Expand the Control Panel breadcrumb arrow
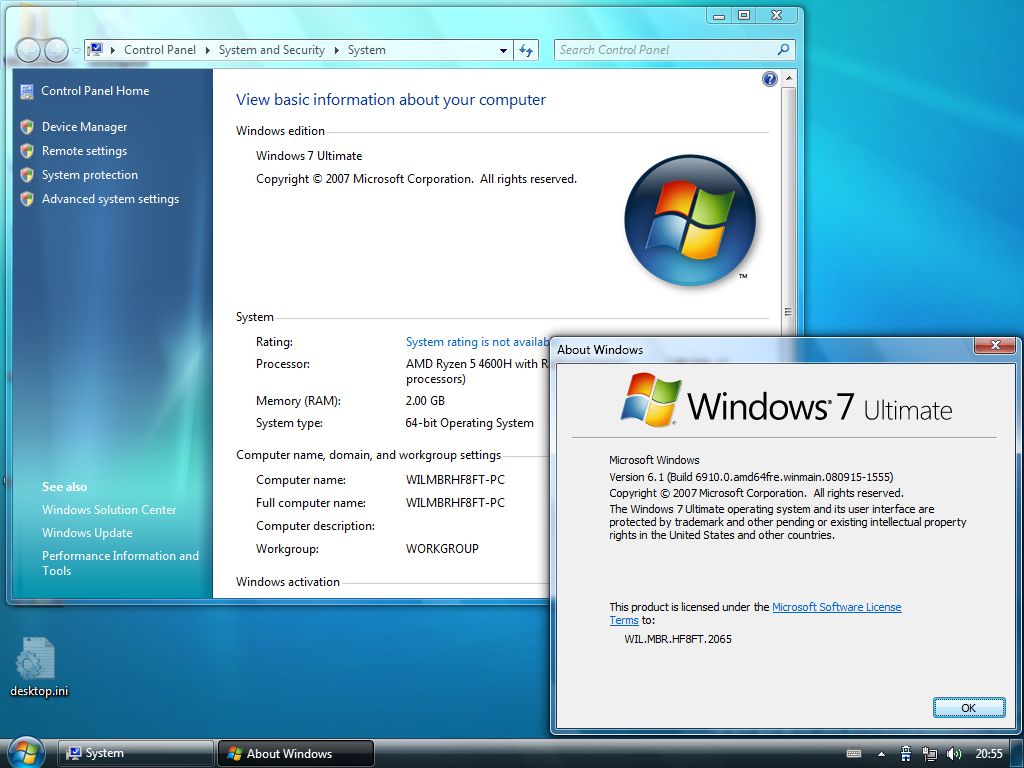The width and height of the screenshot is (1024, 768). pyautogui.click(x=208, y=50)
